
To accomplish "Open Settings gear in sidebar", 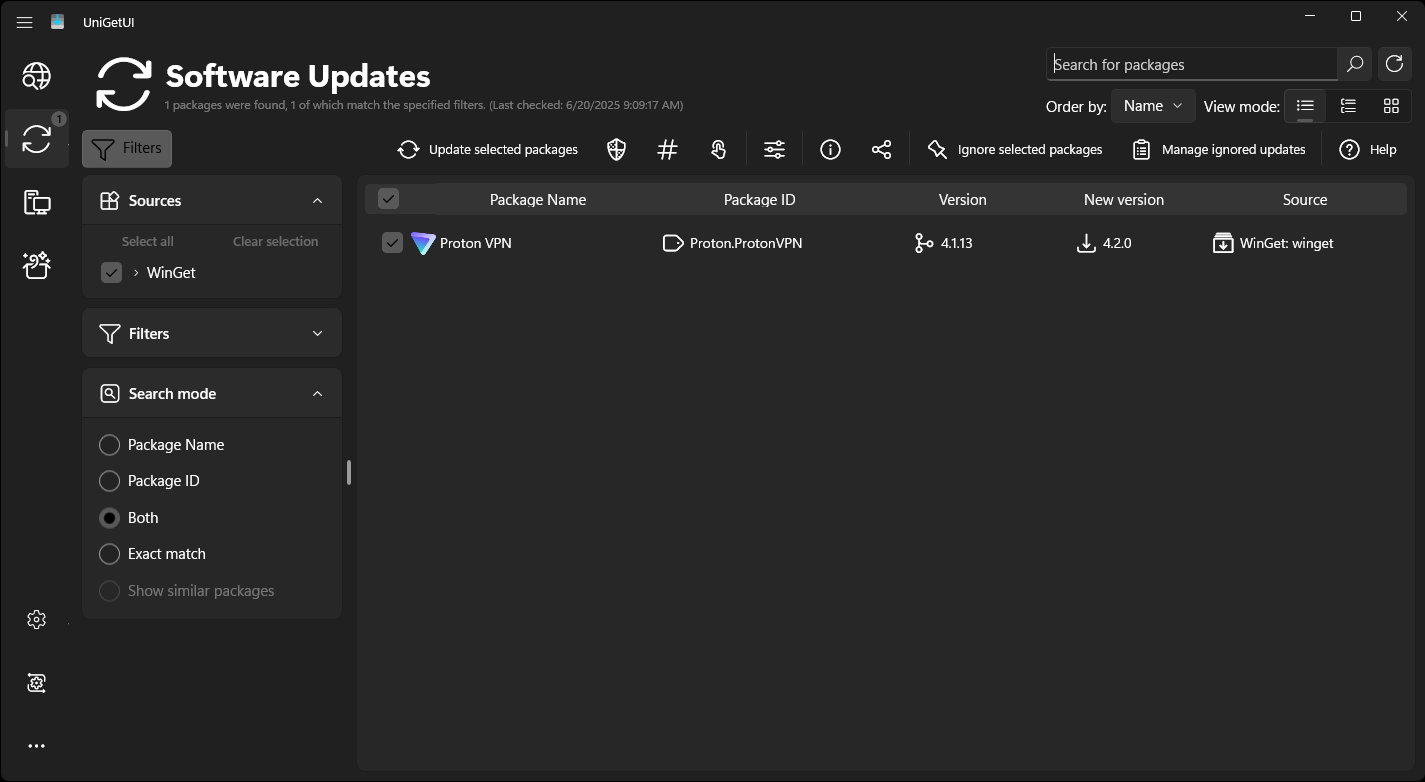I will [37, 620].
